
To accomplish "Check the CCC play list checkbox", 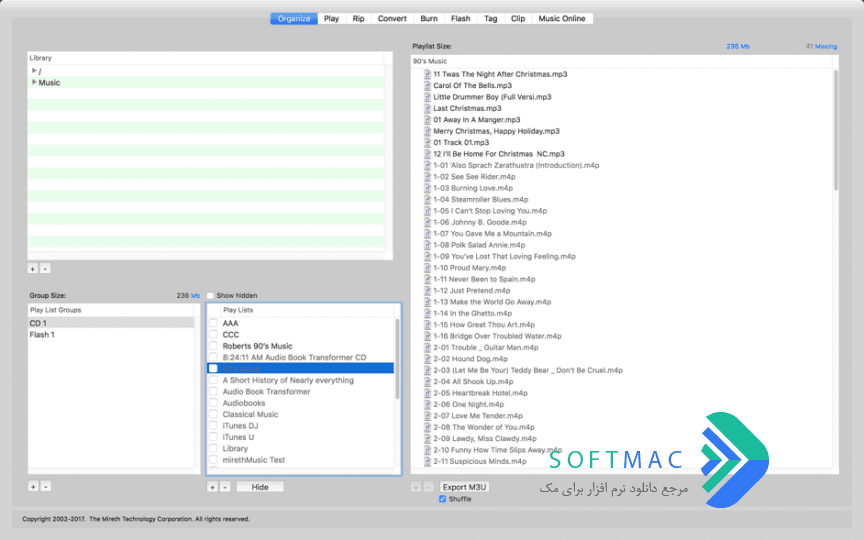I will (213, 334).
